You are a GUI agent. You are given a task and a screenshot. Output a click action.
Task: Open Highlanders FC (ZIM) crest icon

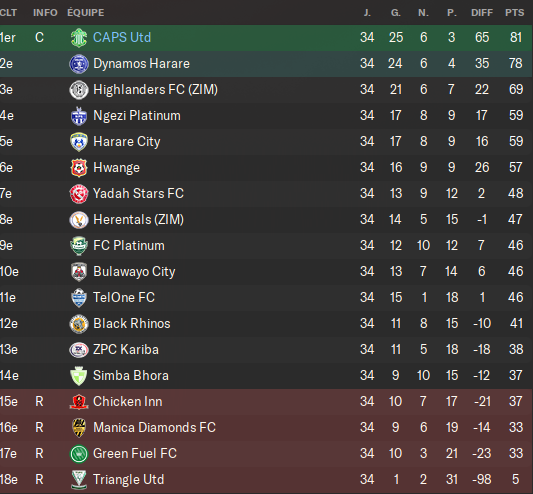79,90
